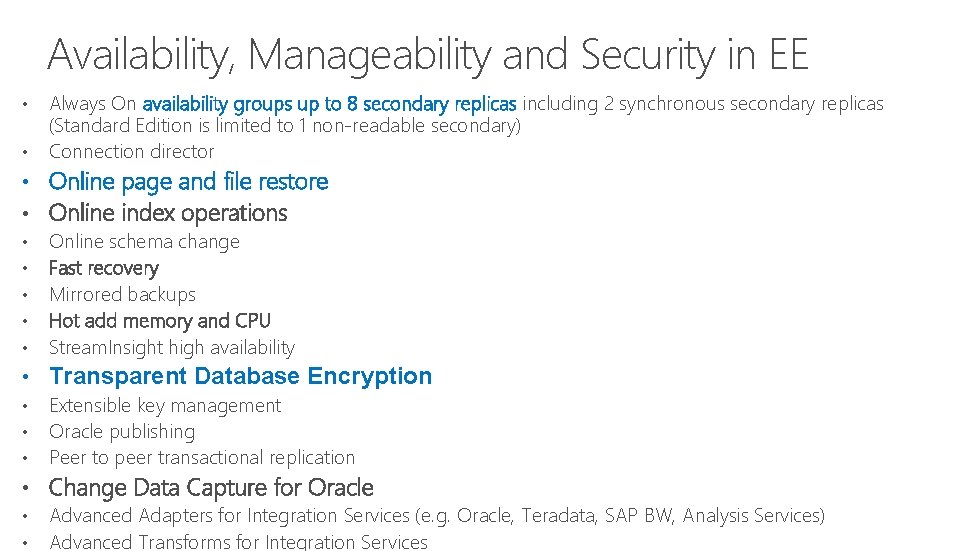Click 'Change Data Capture for Oracle' heading
The width and height of the screenshot is (979, 551).
point(211,488)
